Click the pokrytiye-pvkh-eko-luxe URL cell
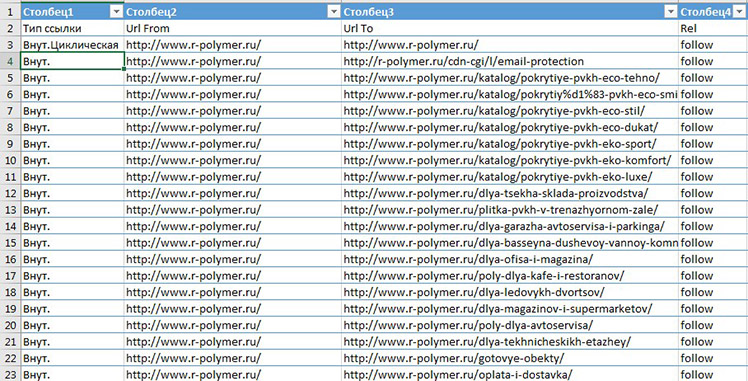Screen dimensions: 748x381 pos(510,177)
